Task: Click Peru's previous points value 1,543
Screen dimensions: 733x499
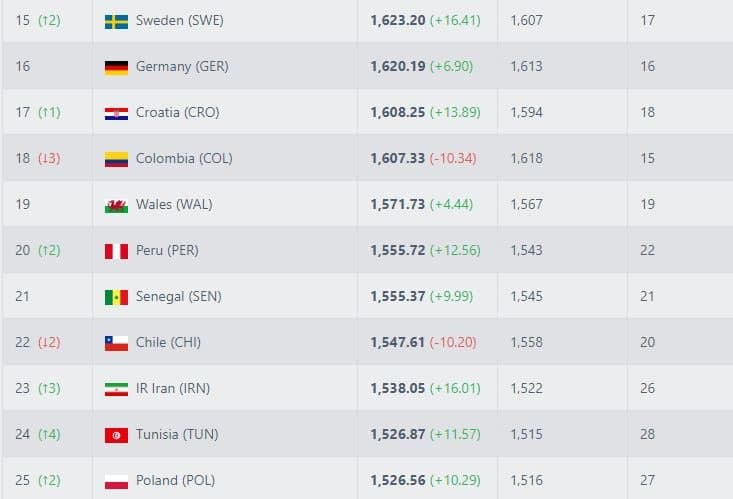Action: tap(526, 251)
